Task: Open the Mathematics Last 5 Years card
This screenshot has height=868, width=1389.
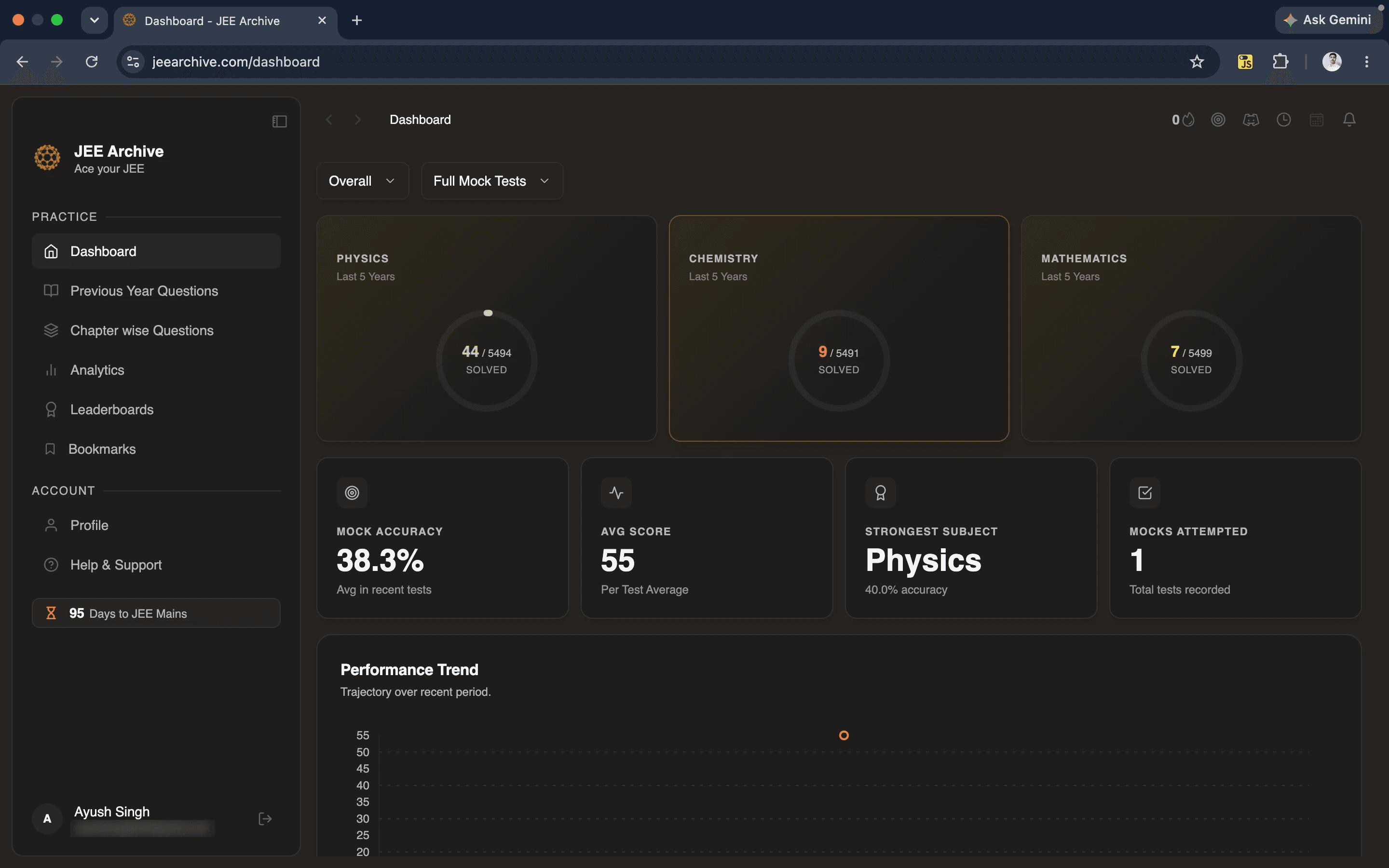Action: coord(1191,328)
